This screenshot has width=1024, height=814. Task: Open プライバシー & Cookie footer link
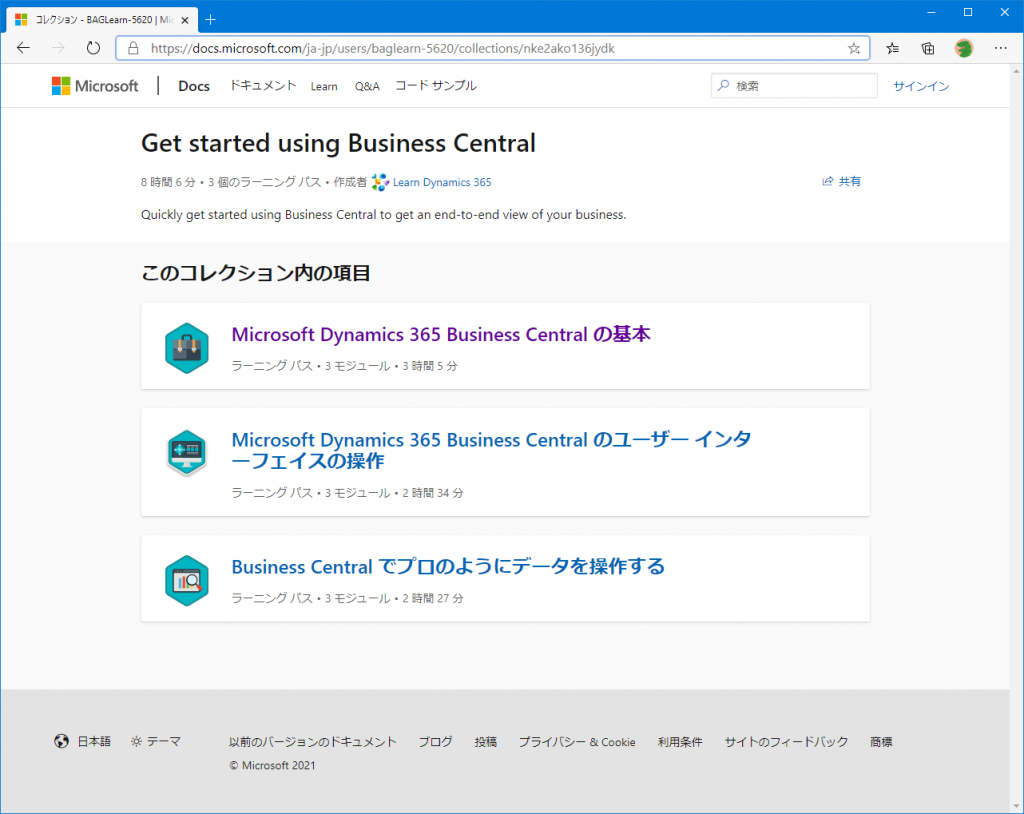577,742
